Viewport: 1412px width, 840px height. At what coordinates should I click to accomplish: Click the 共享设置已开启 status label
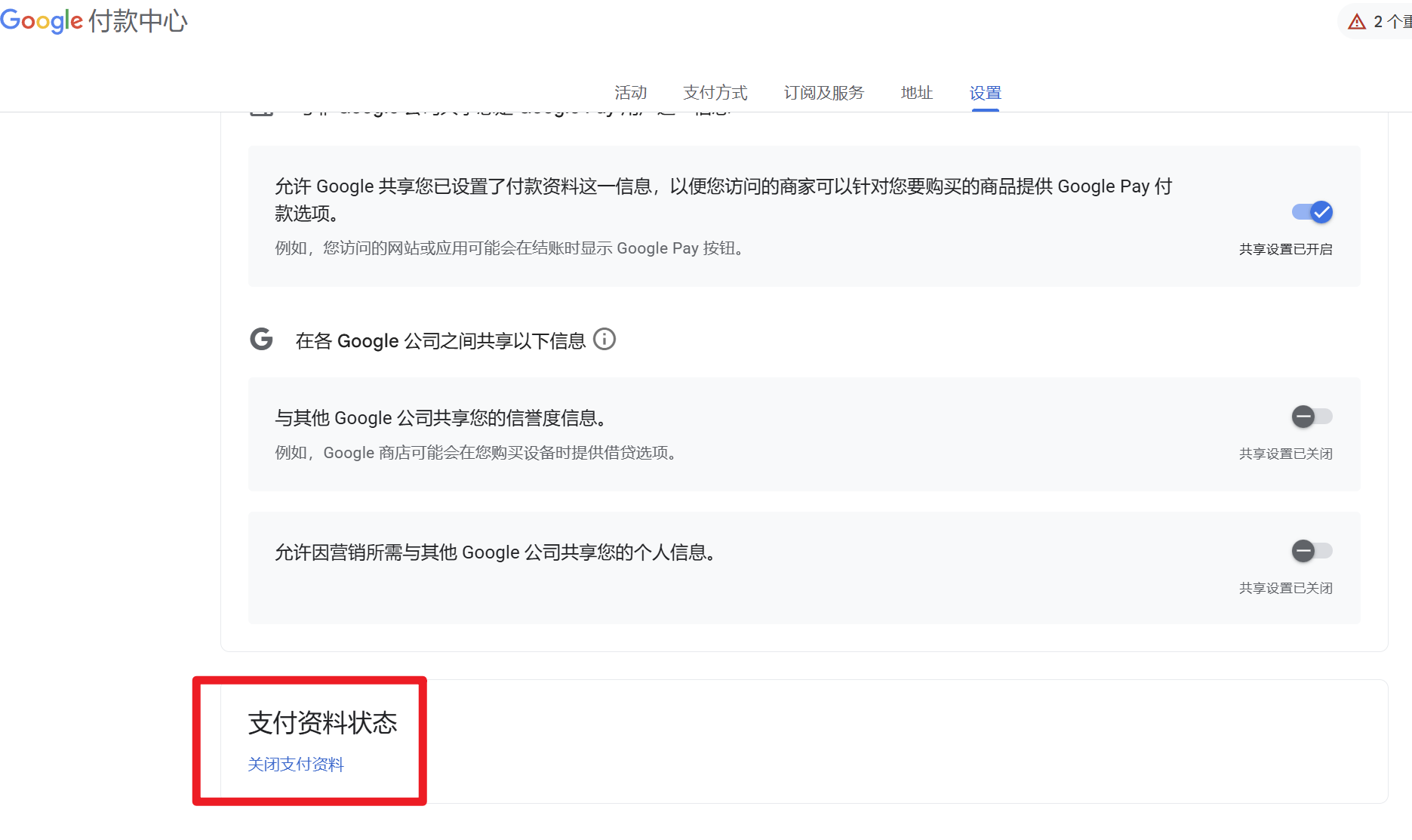1286,249
